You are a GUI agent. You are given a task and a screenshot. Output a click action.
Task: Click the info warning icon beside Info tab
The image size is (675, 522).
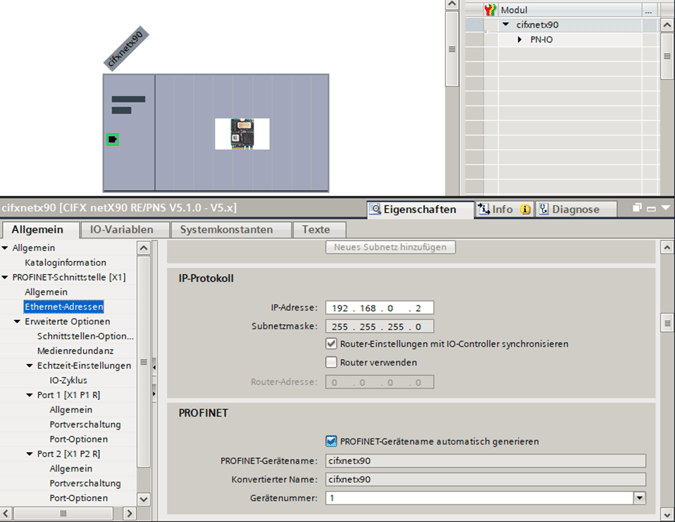click(x=525, y=209)
